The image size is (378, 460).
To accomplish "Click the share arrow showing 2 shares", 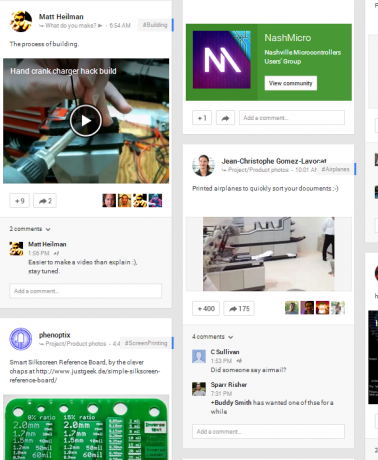I will (45, 201).
